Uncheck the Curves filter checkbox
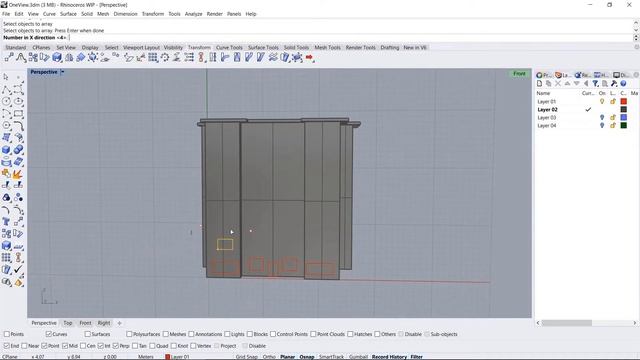640x360 pixels. (x=49, y=334)
